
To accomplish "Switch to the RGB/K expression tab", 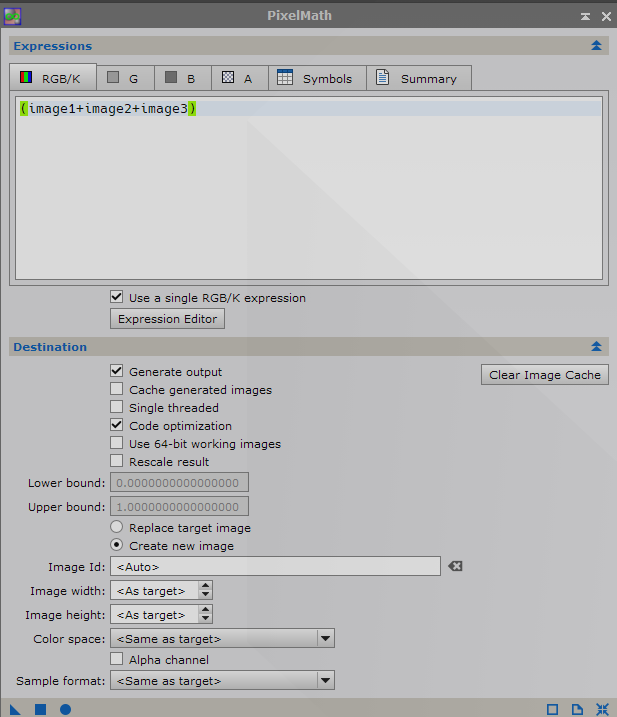I will [x=53, y=77].
